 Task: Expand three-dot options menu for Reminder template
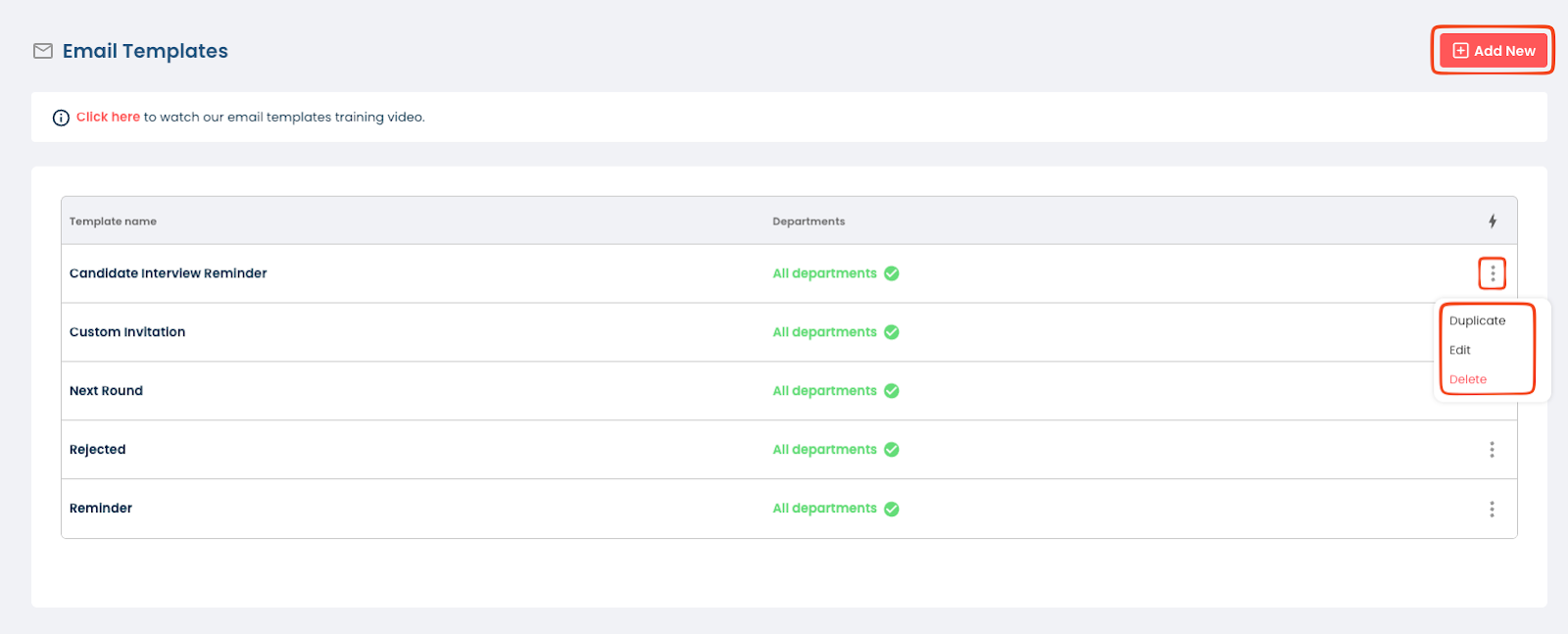(x=1492, y=509)
